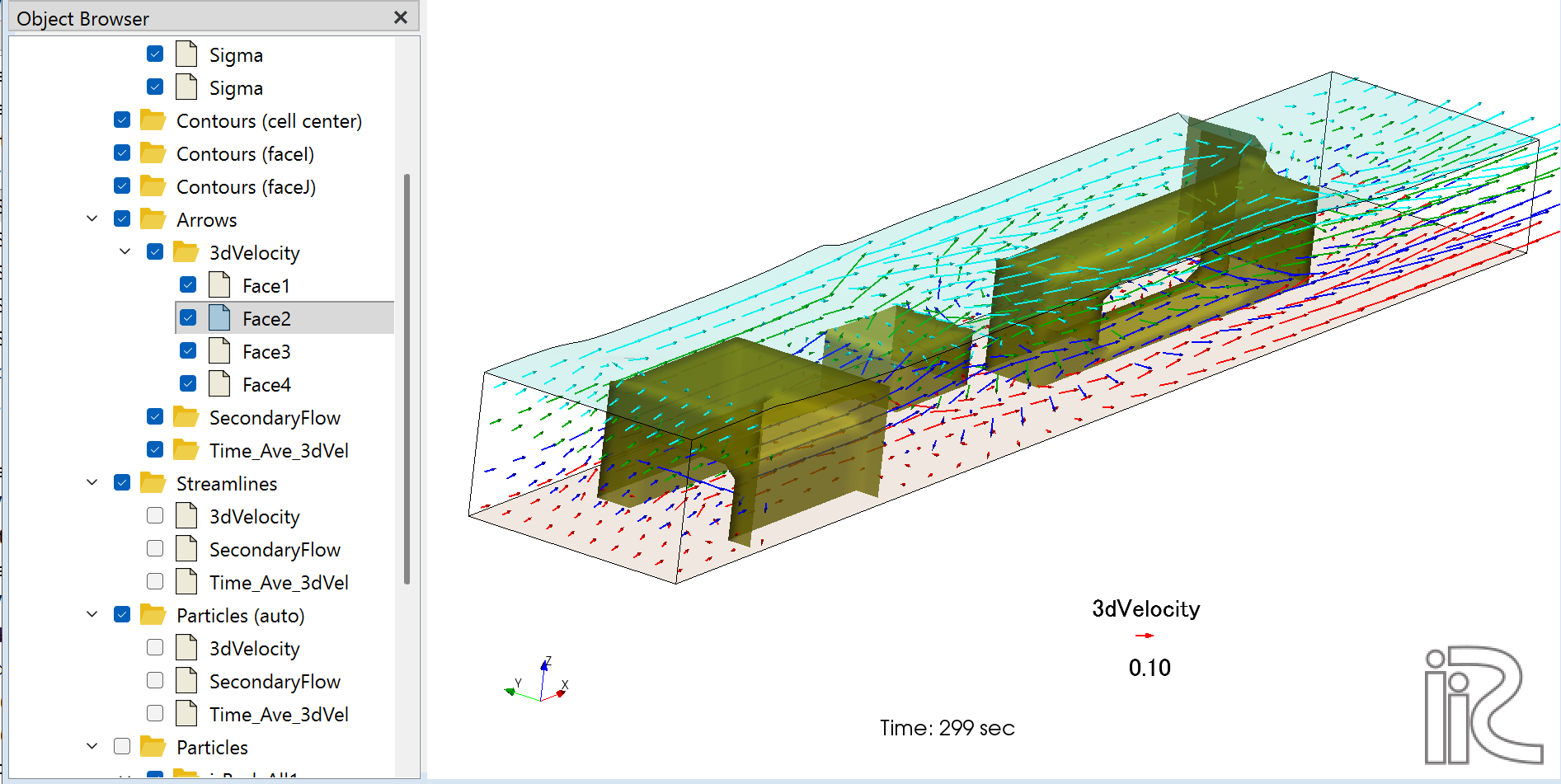1561x784 pixels.
Task: Toggle Particles (auto) folder checkbox
Action: [x=122, y=614]
